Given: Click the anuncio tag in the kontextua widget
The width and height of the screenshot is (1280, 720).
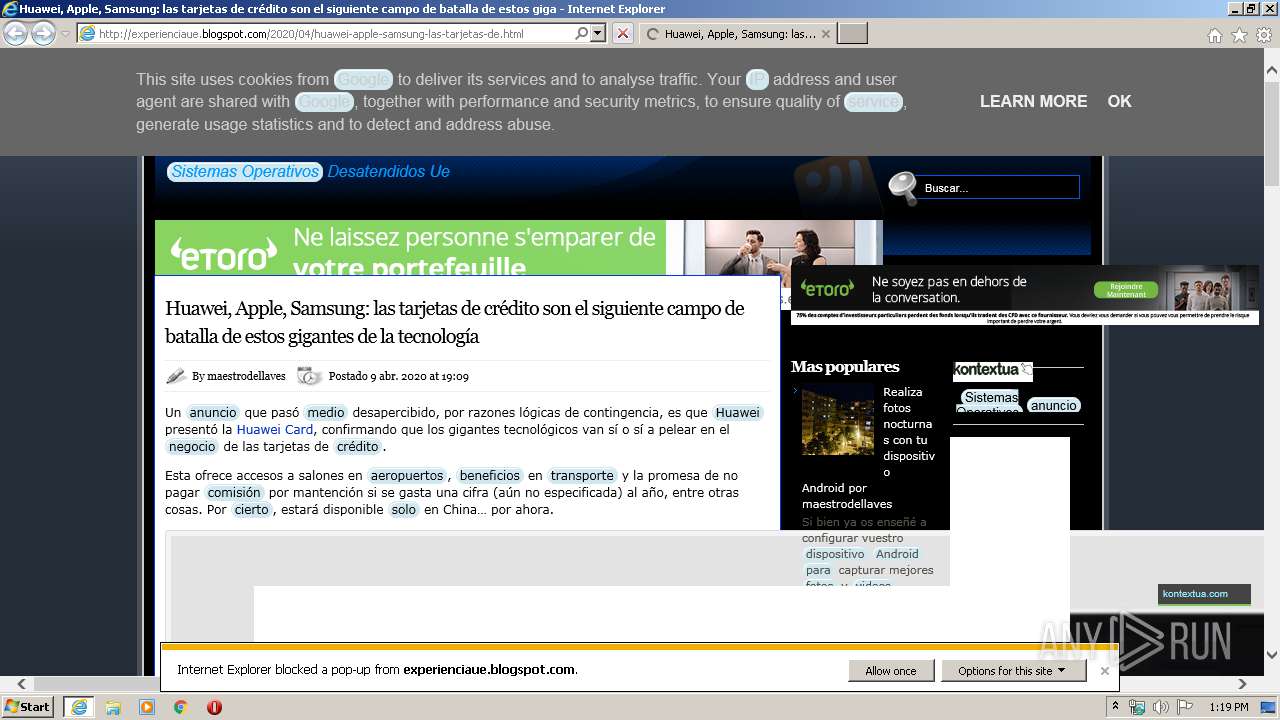Looking at the screenshot, I should click(x=1054, y=405).
